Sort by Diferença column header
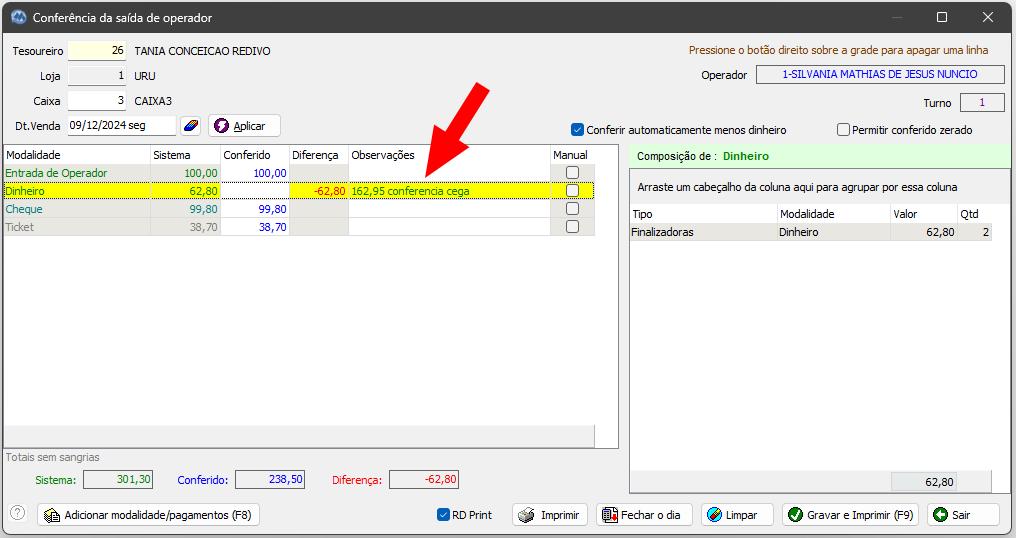The height and width of the screenshot is (538, 1016). (319, 155)
